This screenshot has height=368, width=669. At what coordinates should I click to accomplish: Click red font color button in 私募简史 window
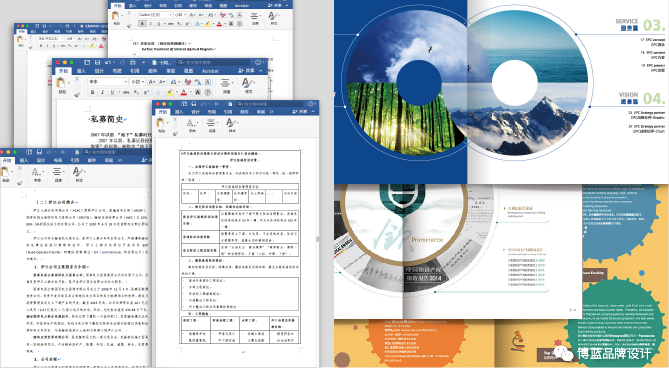[x=184, y=92]
